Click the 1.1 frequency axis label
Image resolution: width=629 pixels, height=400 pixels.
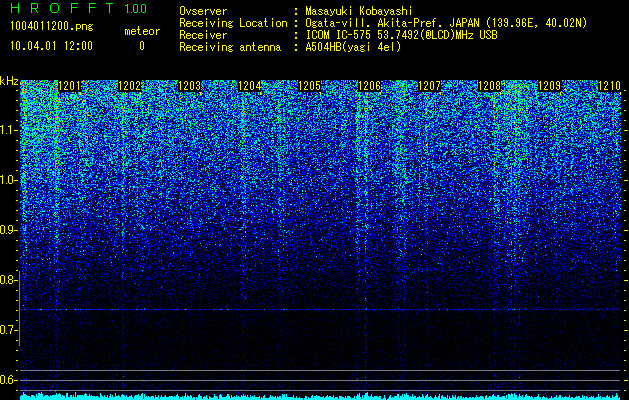[9, 130]
